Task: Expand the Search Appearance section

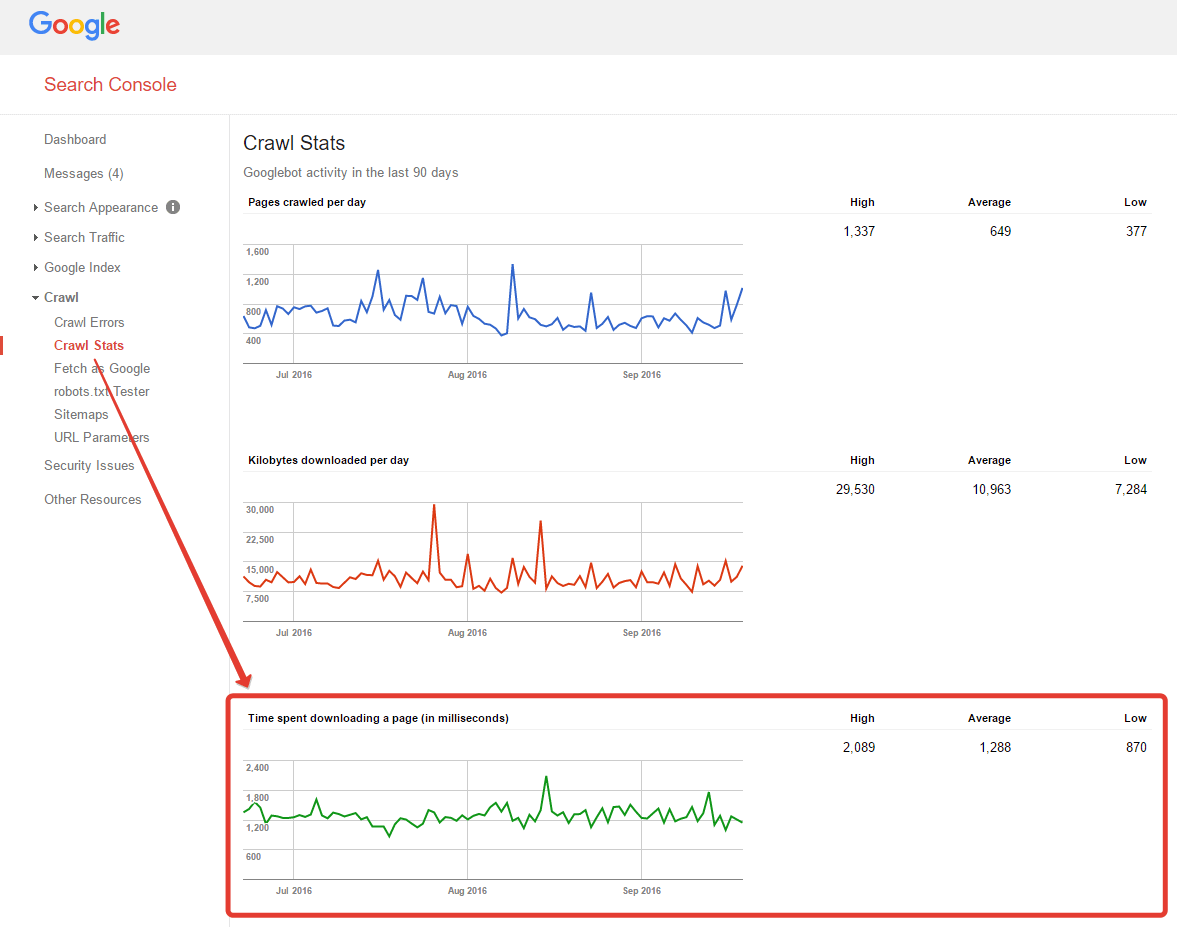Action: [x=35, y=207]
